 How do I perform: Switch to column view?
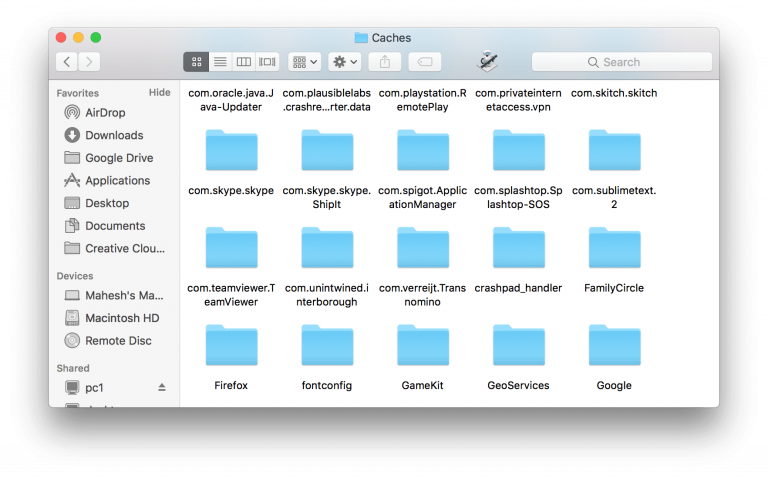(243, 62)
